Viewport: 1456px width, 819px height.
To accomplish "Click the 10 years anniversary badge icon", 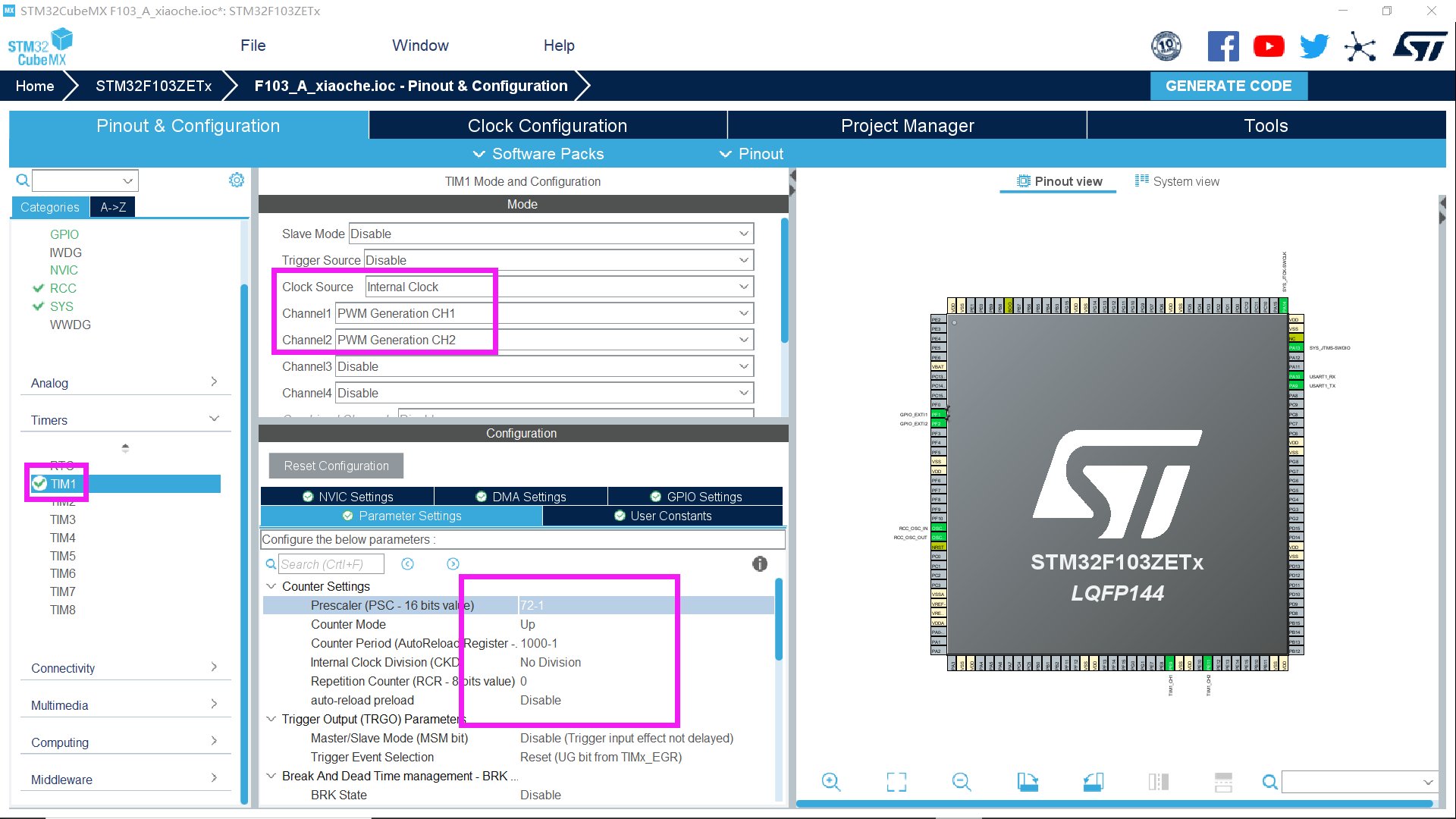I will pos(1166,46).
